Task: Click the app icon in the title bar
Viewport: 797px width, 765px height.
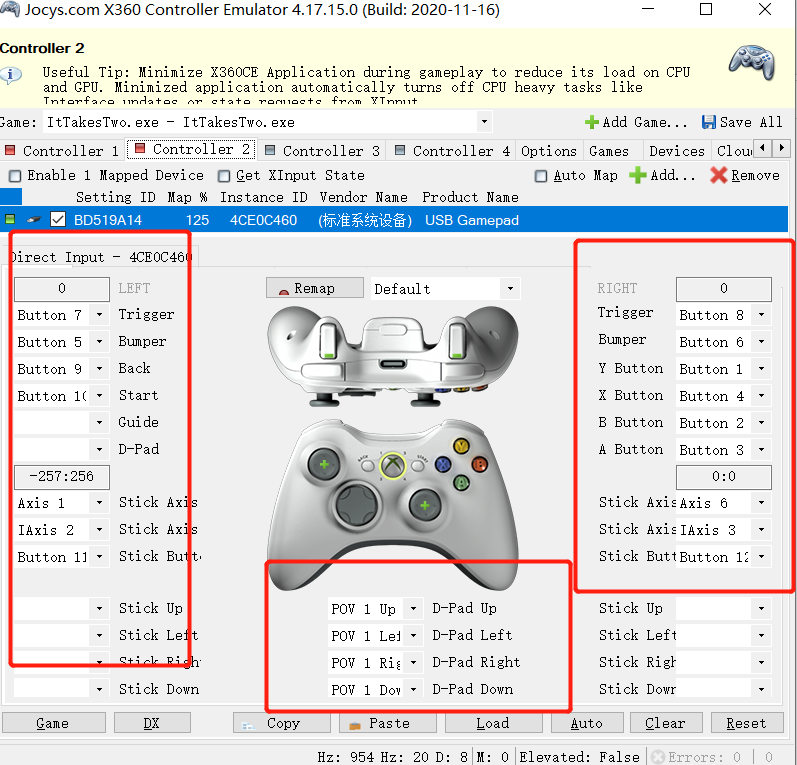Action: tap(10, 9)
